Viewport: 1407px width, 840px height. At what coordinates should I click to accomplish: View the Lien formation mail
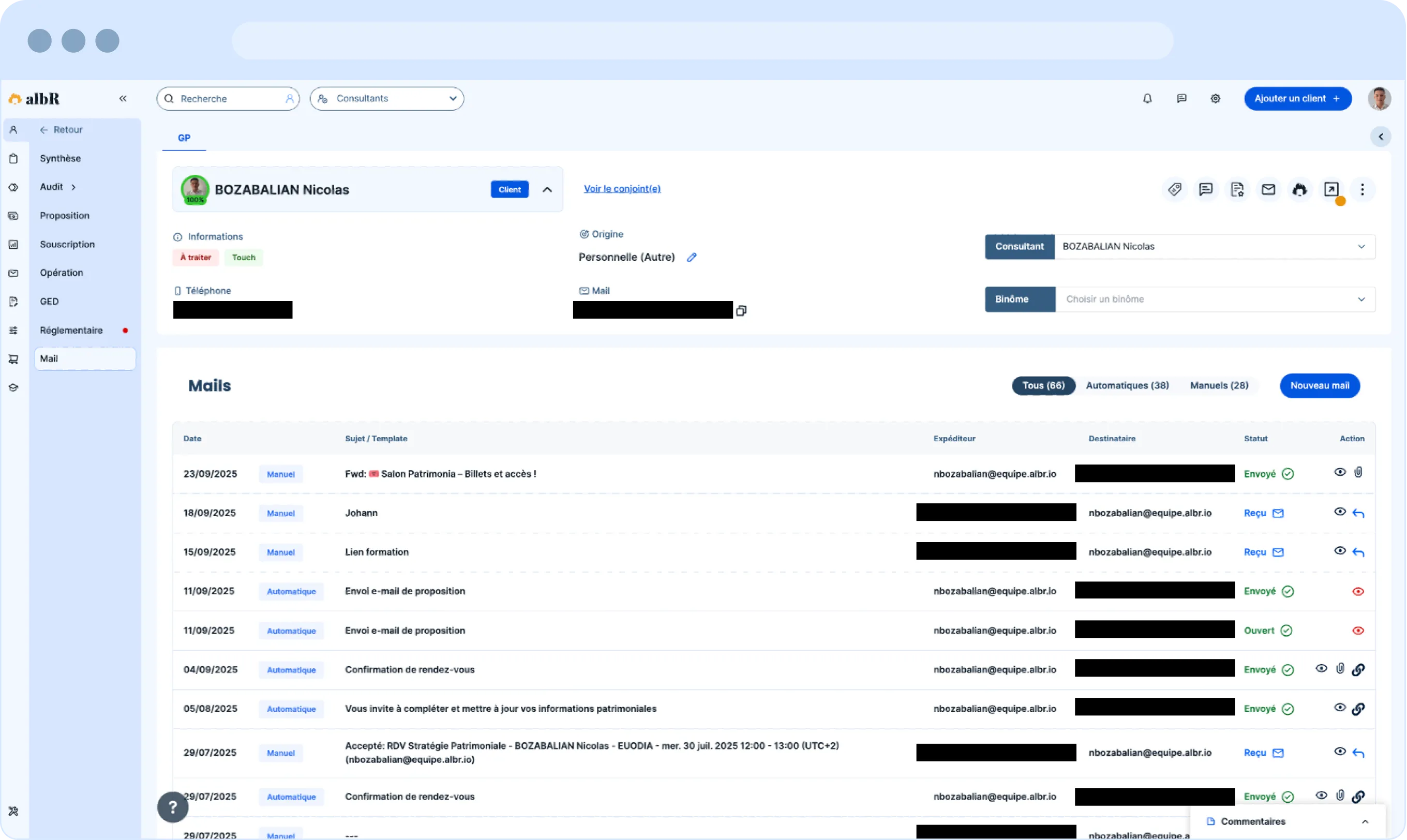click(1339, 550)
